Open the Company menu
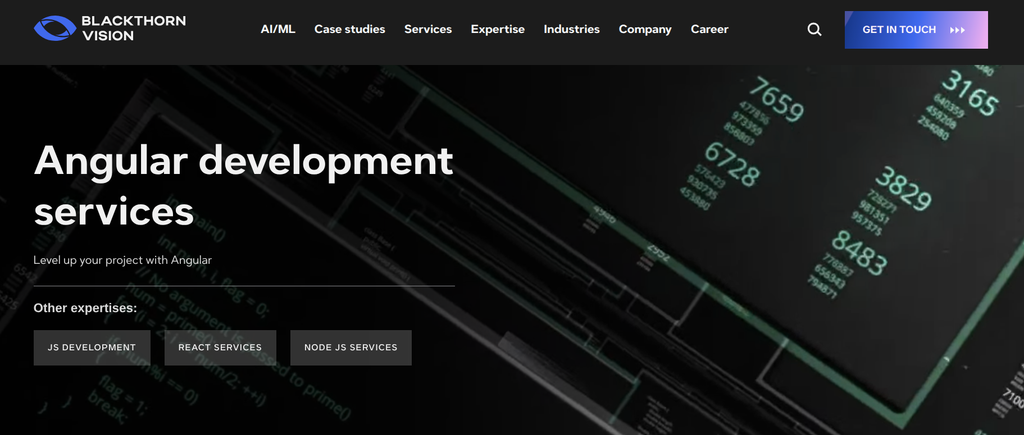This screenshot has width=1024, height=435. tap(645, 29)
